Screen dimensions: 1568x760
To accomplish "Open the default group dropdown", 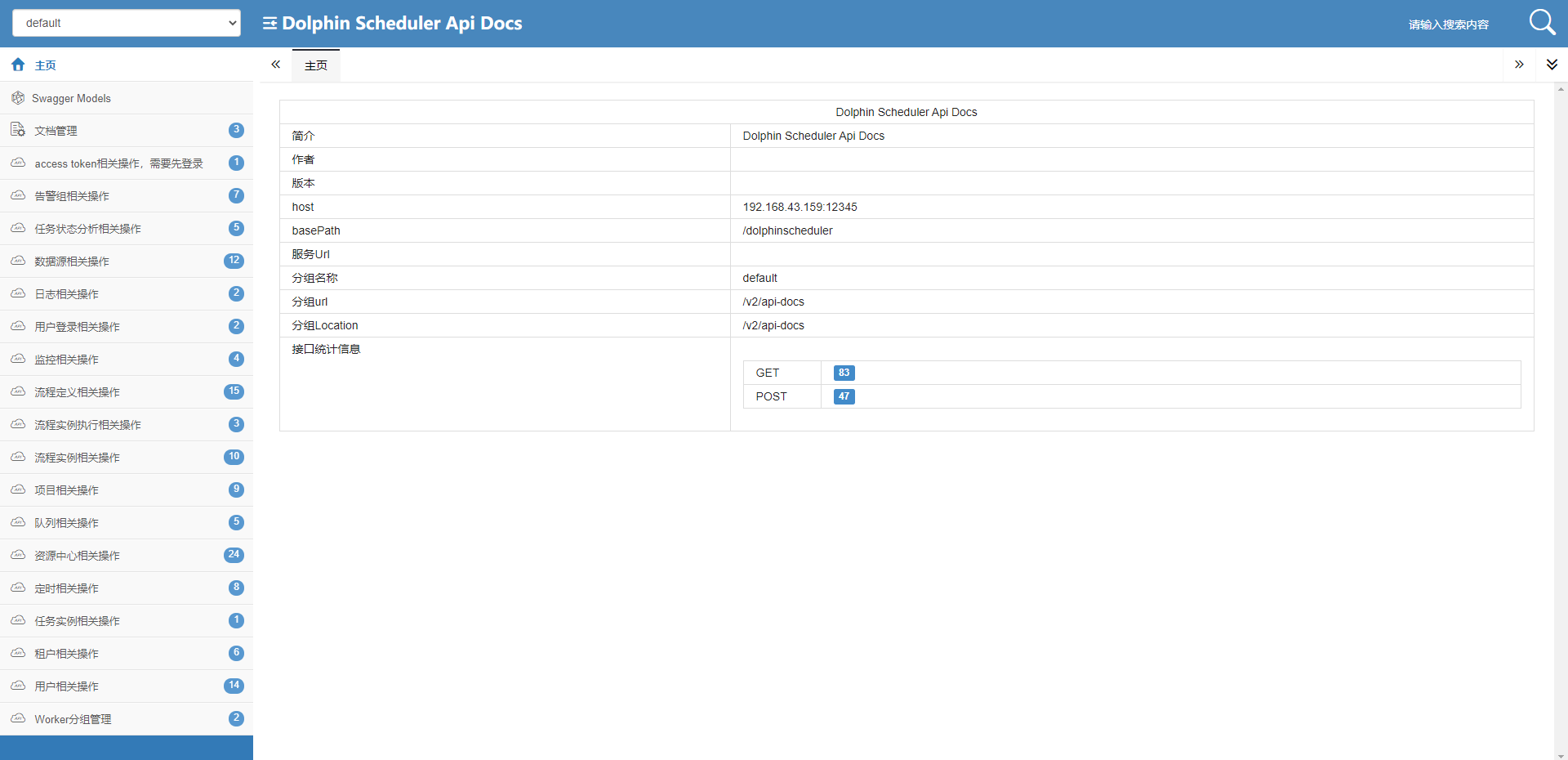I will click(x=126, y=23).
